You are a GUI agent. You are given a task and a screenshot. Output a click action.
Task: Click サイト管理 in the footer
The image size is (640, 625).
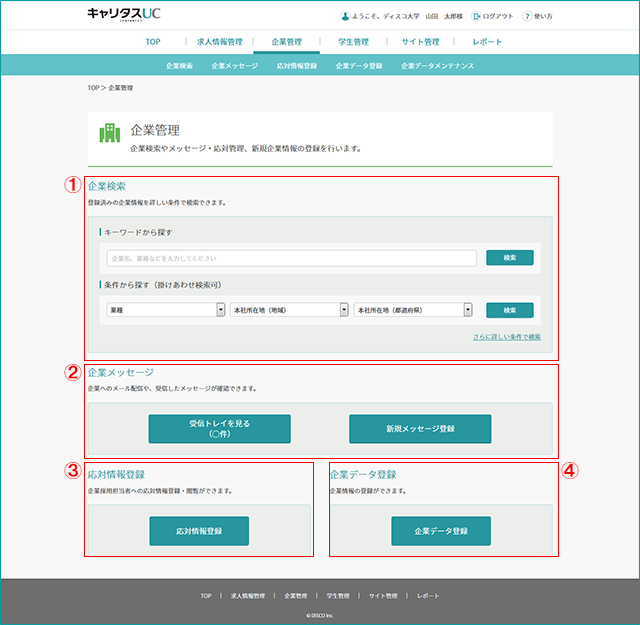click(x=383, y=596)
